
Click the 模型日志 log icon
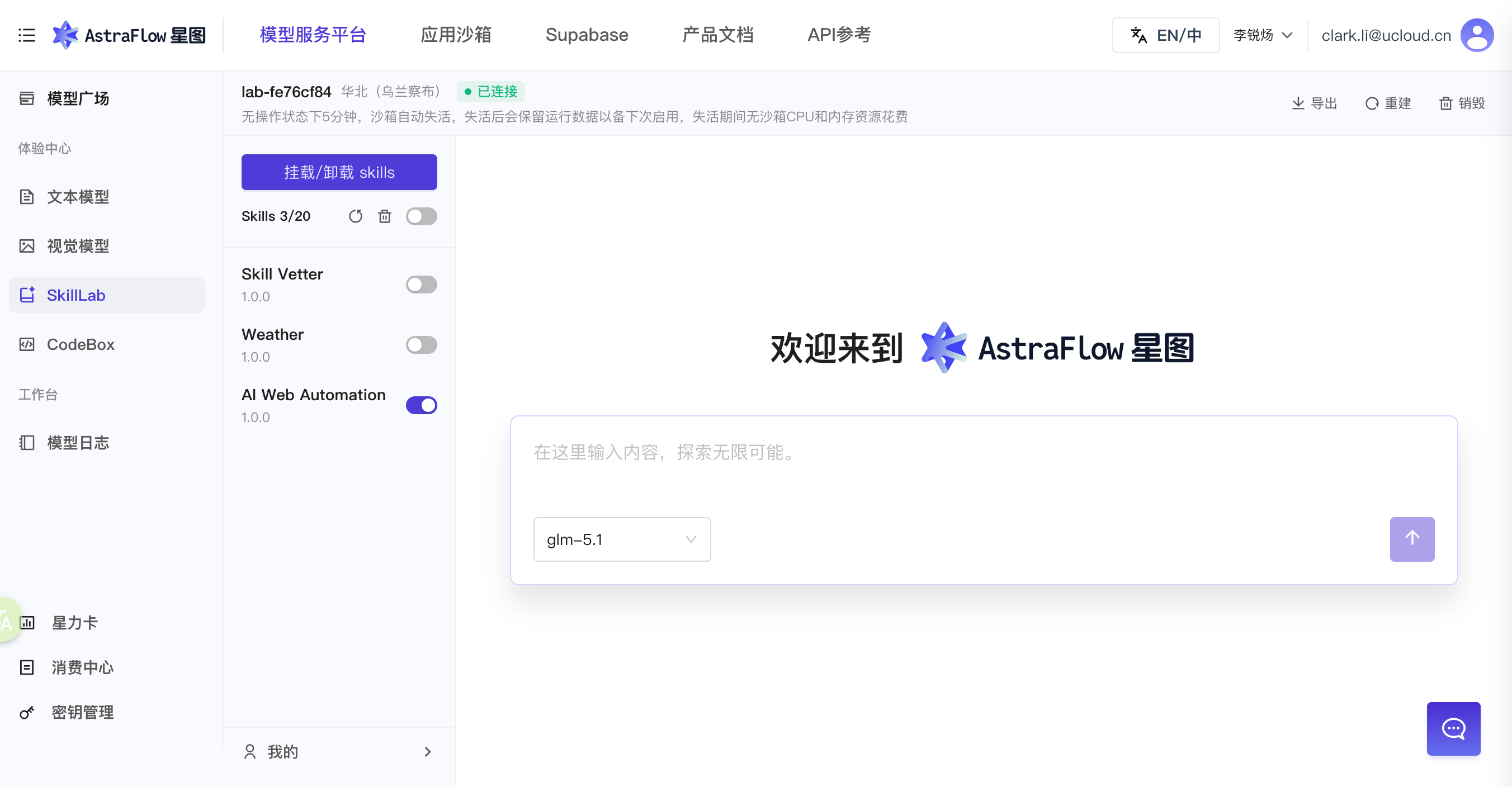[x=27, y=443]
